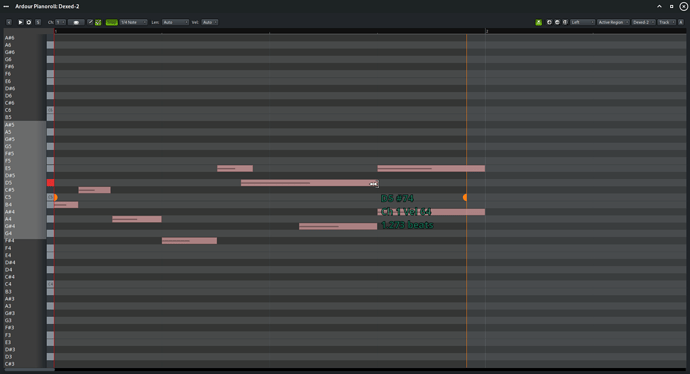Select the E5 note near bar 2

coord(431,169)
